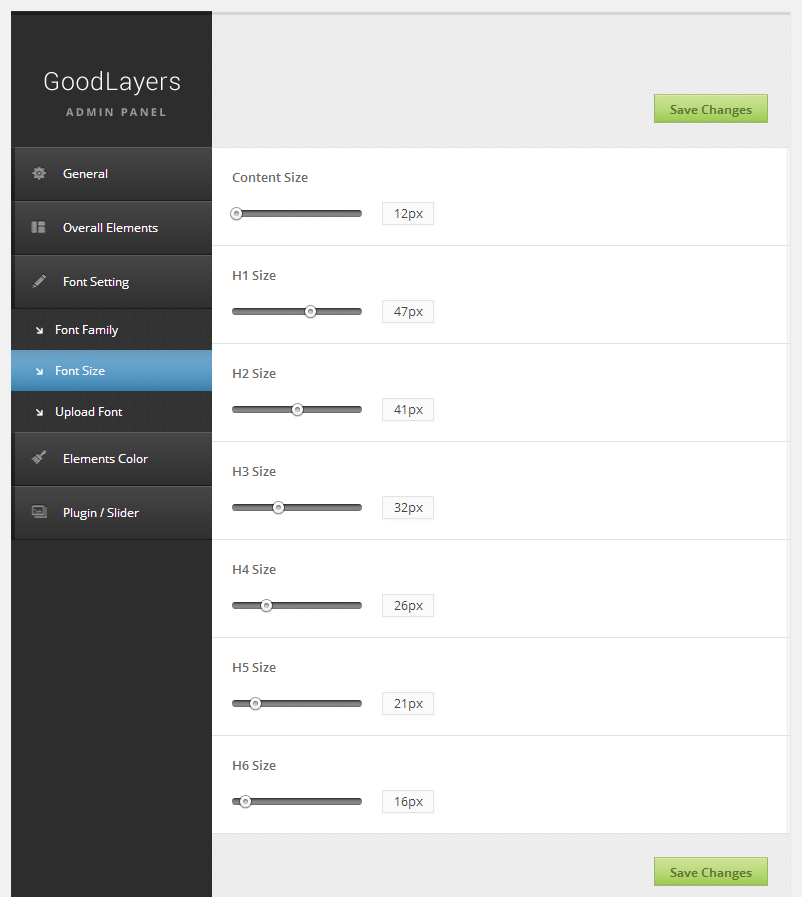Click the pencil icon beside Font Setting
This screenshot has width=802, height=897.
click(x=39, y=282)
